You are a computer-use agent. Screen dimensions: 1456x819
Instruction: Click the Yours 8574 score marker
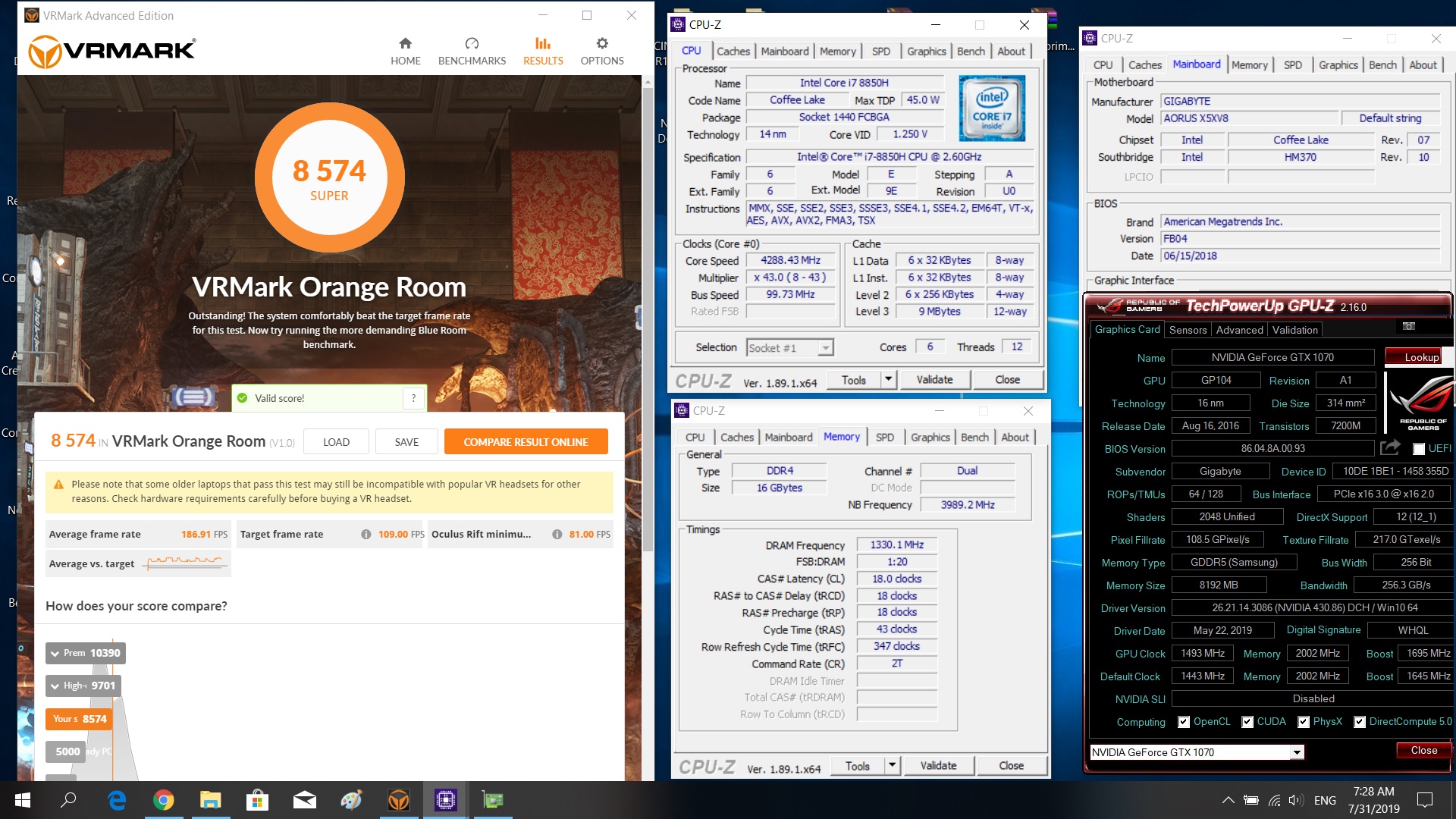tap(79, 719)
